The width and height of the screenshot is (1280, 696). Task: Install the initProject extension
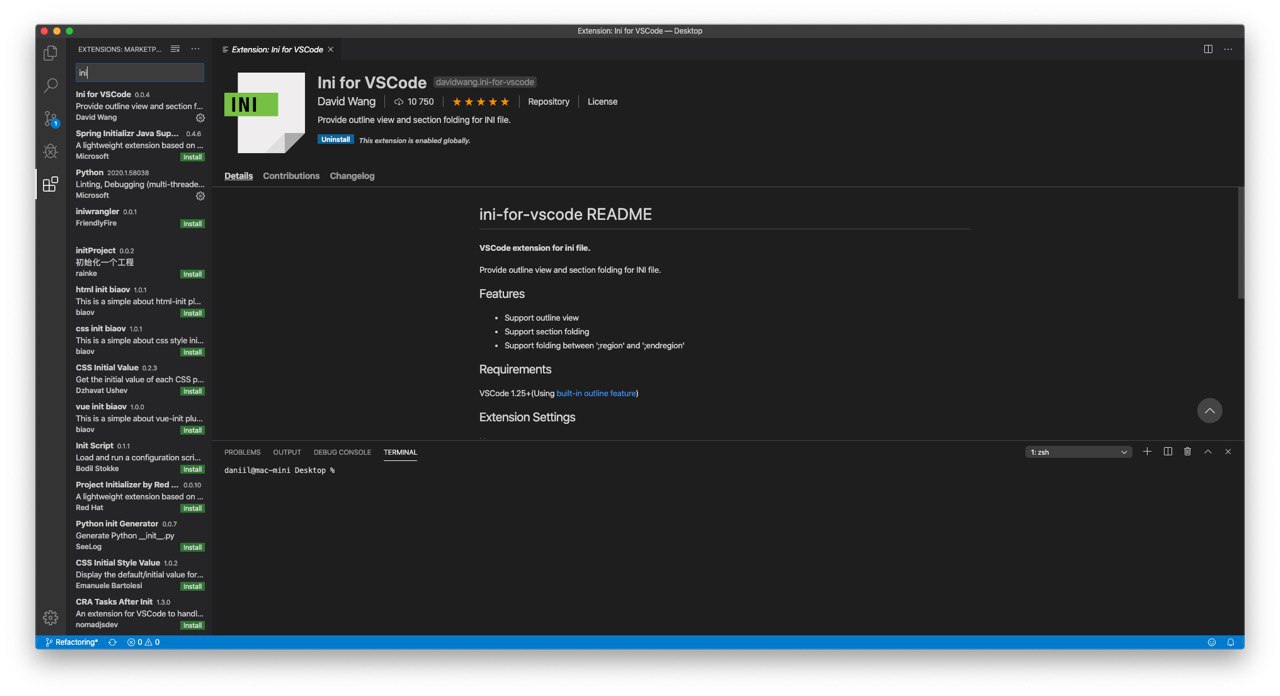[192, 274]
